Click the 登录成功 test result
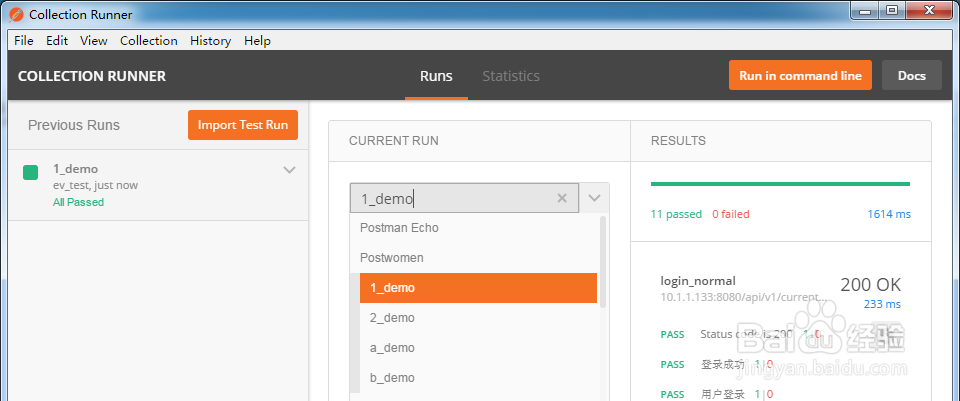 [722, 365]
